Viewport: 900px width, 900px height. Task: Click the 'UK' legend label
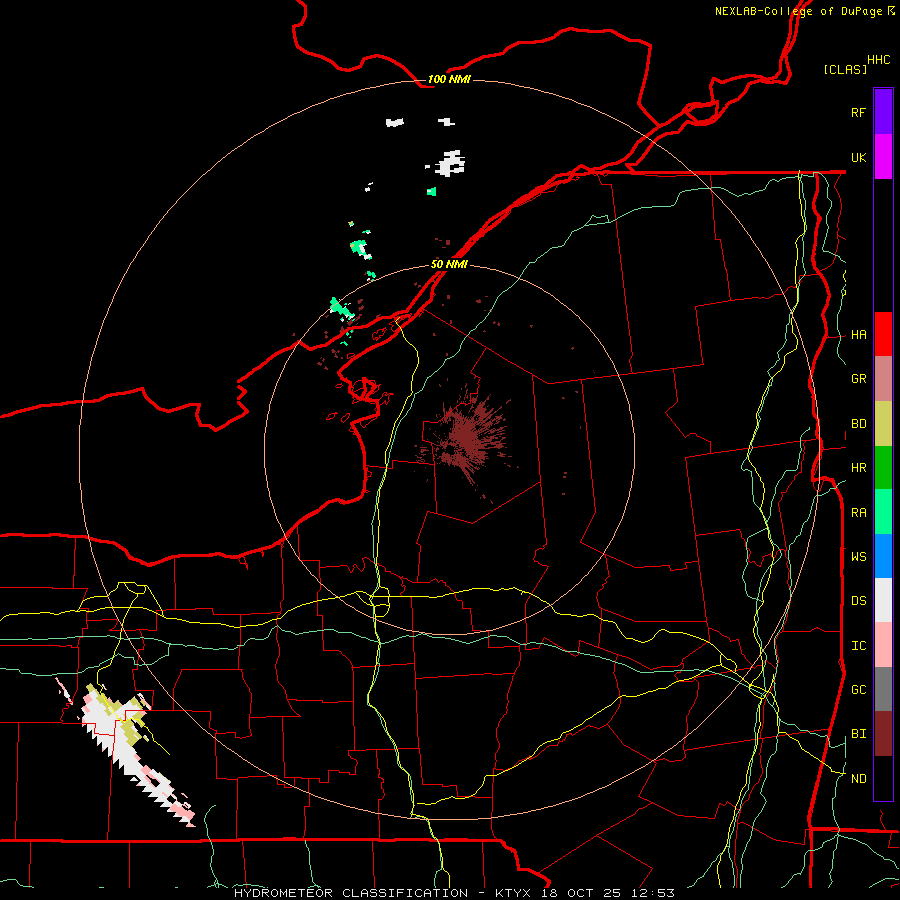(x=859, y=157)
